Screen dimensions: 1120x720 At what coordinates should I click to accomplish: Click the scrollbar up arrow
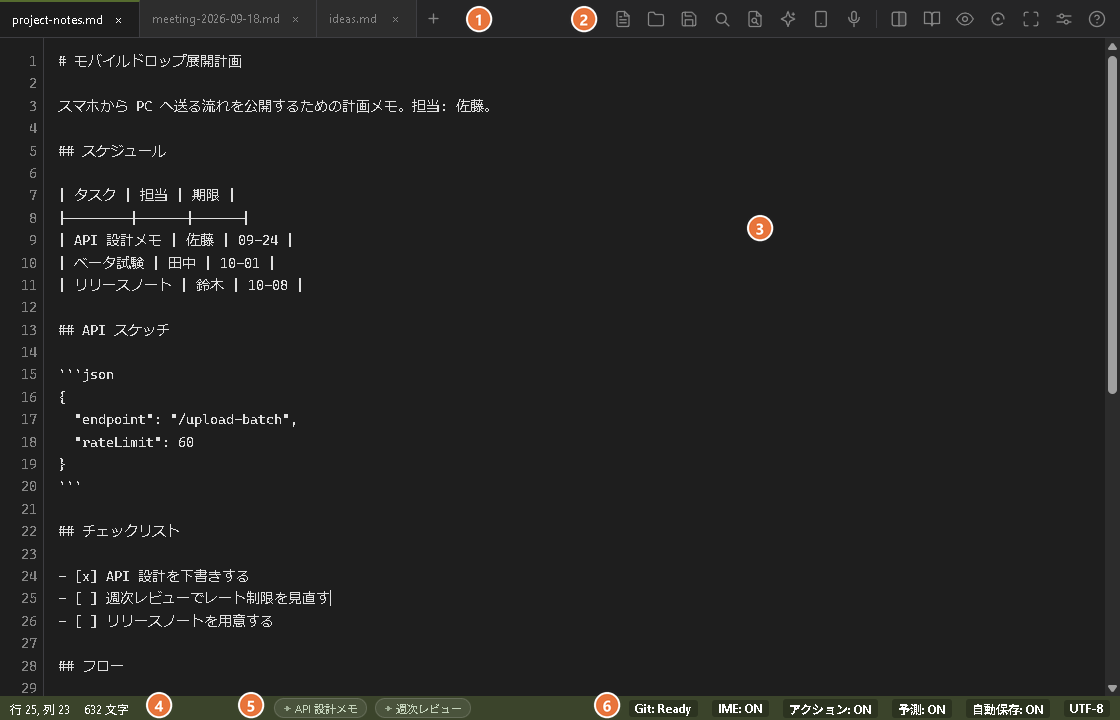tap(1112, 46)
